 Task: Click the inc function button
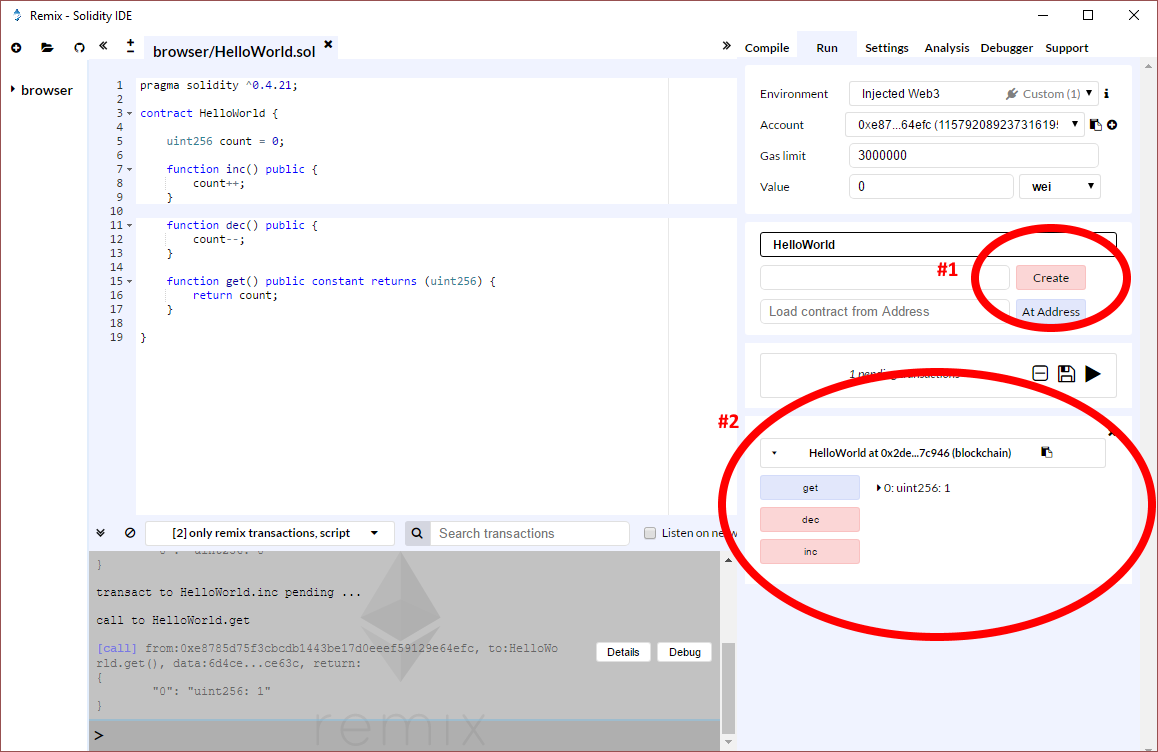click(x=810, y=552)
